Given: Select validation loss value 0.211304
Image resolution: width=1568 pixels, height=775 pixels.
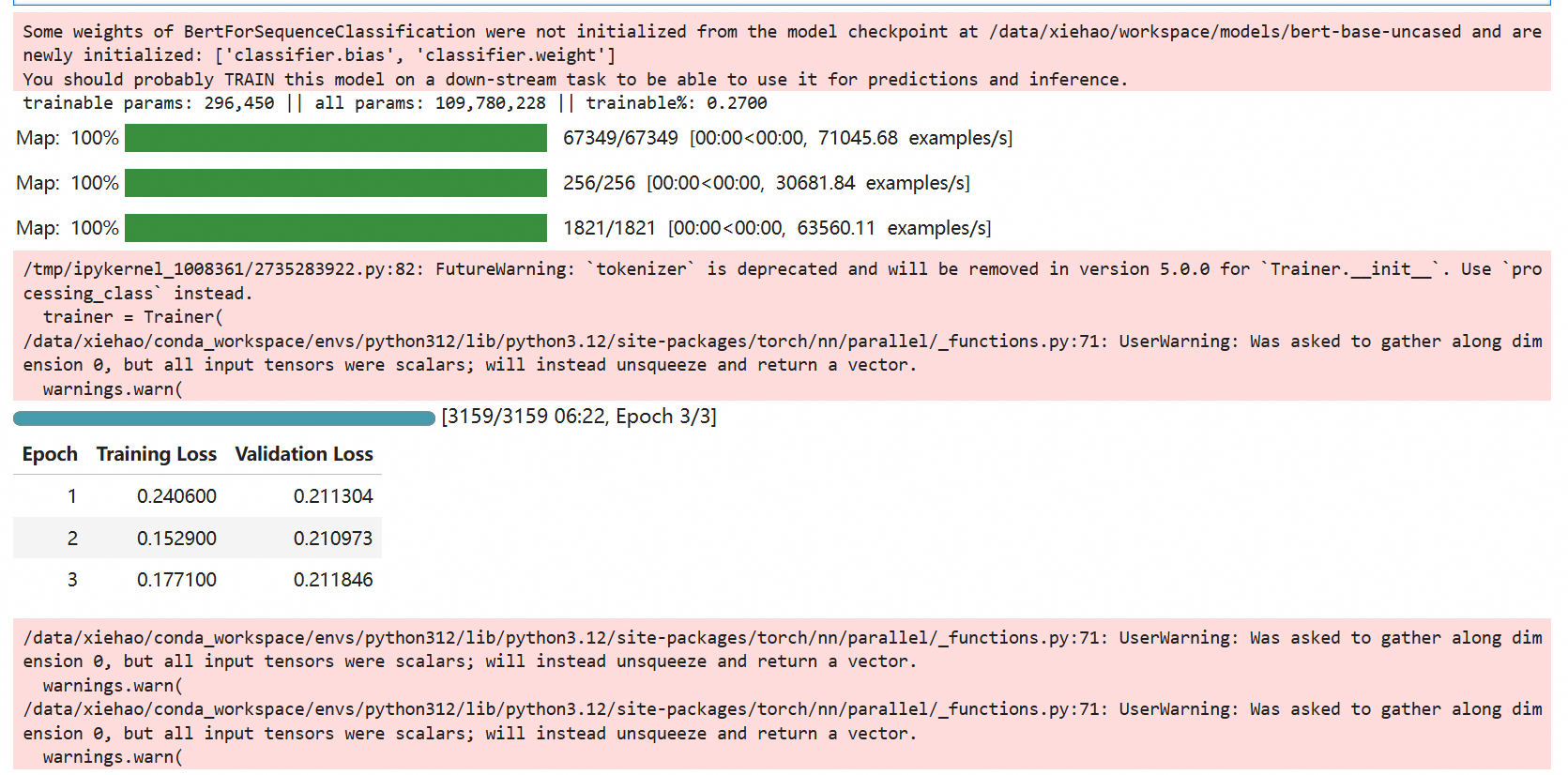Looking at the screenshot, I should [x=333, y=496].
